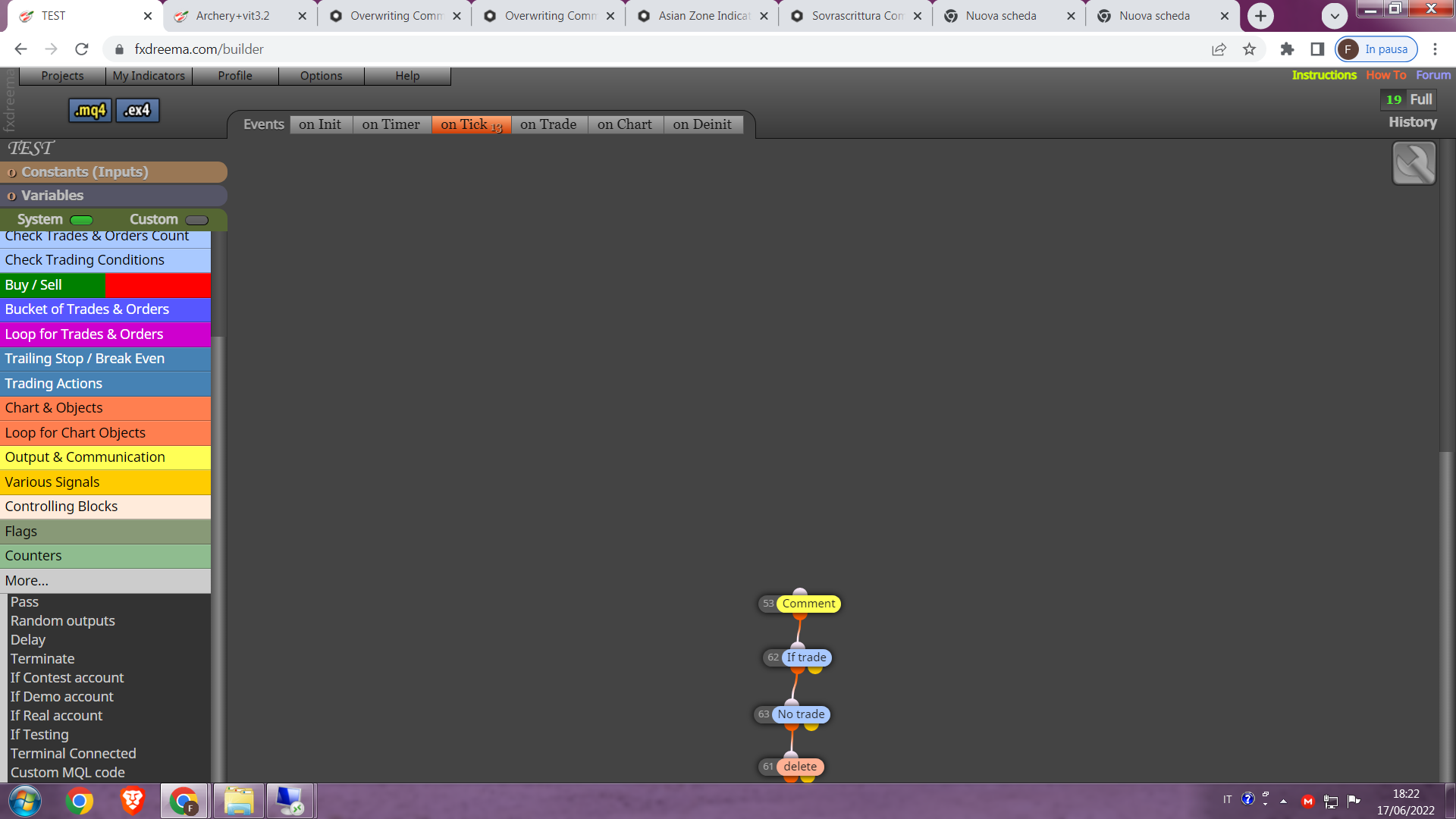The height and width of the screenshot is (819, 1456).
Task: Open the Brave browser from the taskbar
Action: pyautogui.click(x=132, y=802)
